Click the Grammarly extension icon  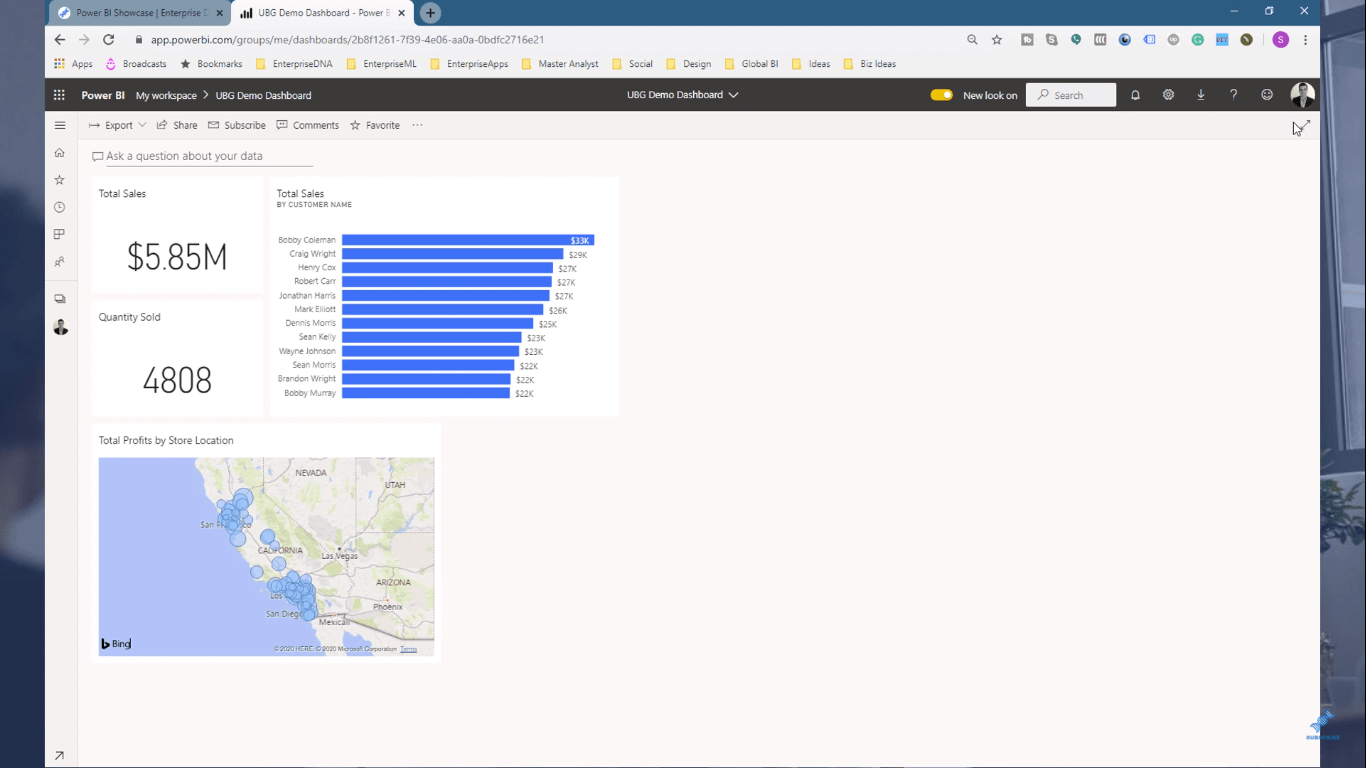[1198, 40]
